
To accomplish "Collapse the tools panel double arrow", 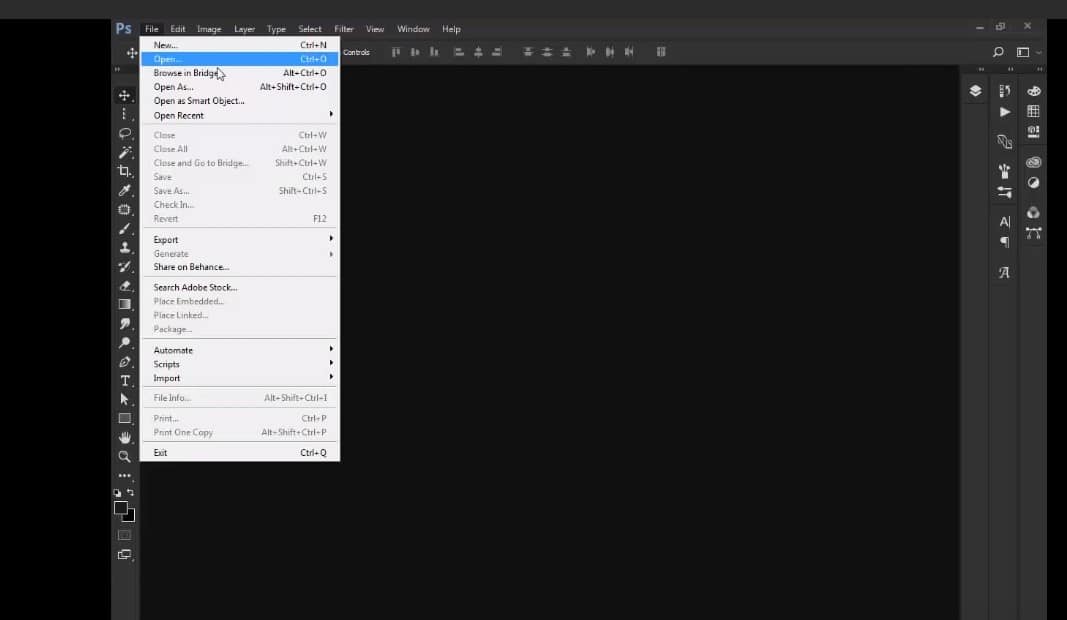I will (x=117, y=69).
